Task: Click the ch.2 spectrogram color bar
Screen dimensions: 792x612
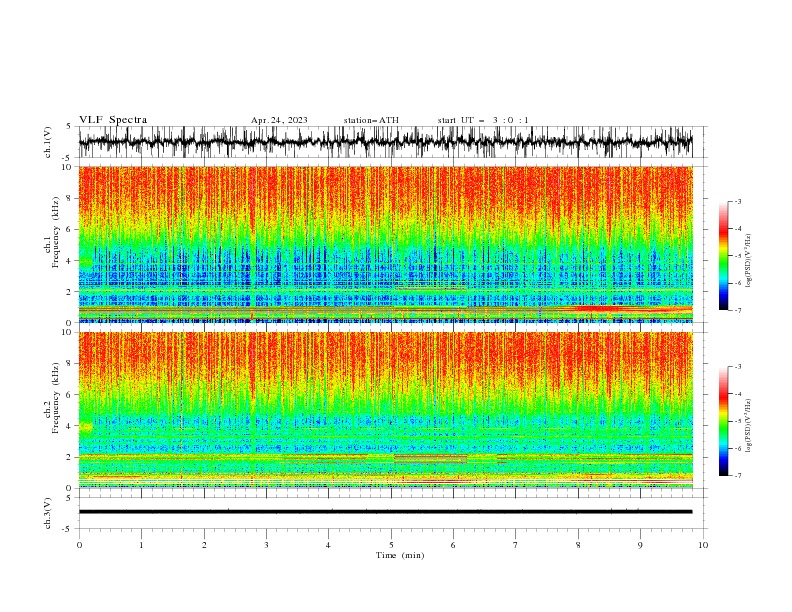Action: (x=723, y=421)
